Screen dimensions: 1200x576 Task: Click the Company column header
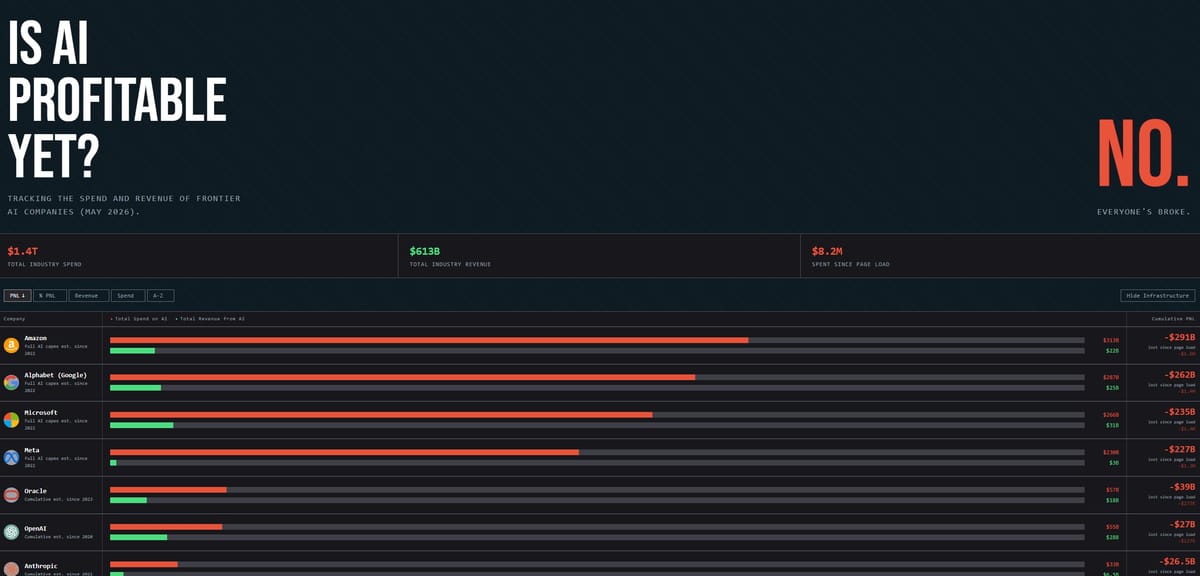(x=14, y=318)
